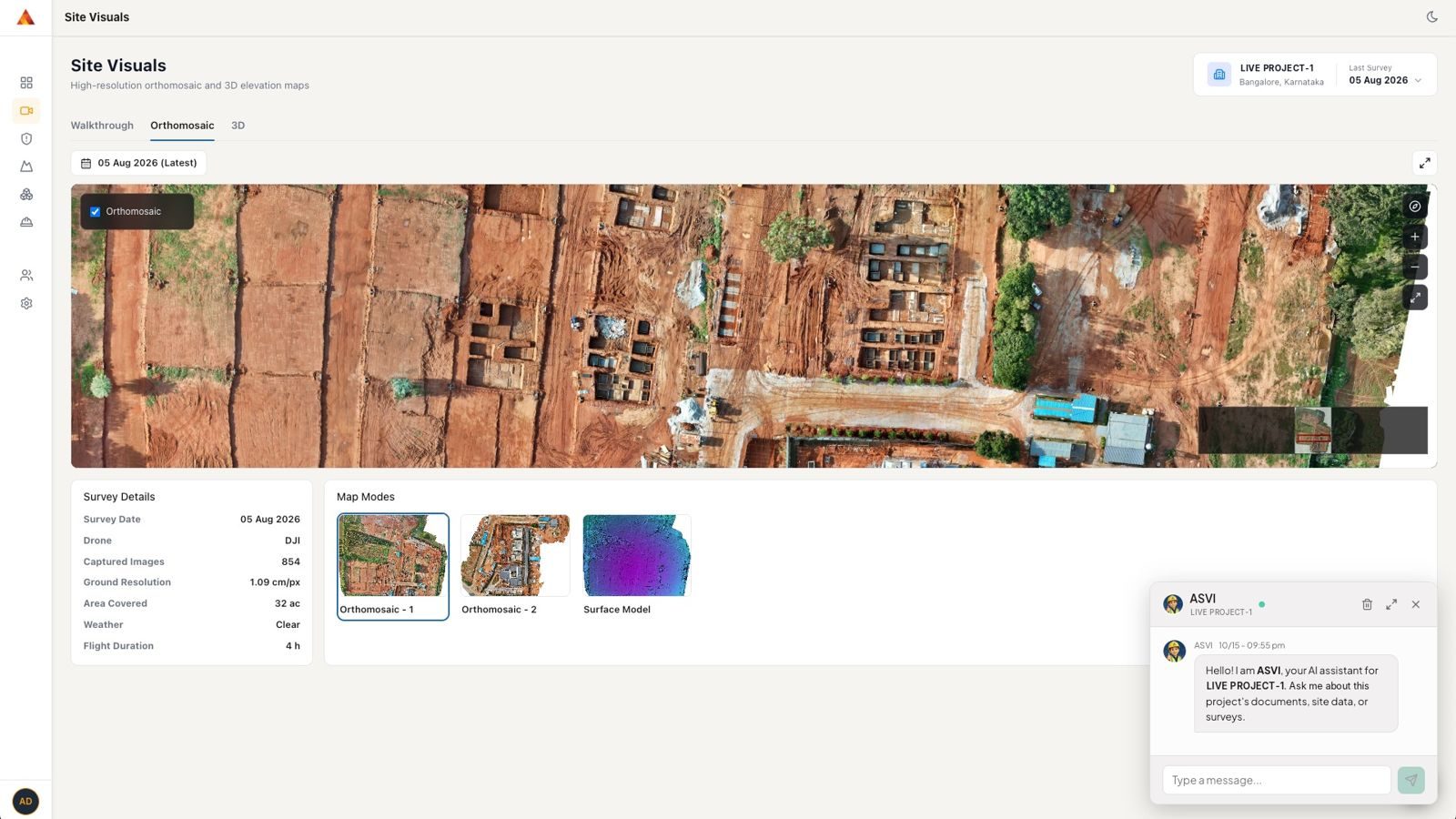The image size is (1456, 819).
Task: Close the ASVI chat panel
Action: pos(1416,604)
